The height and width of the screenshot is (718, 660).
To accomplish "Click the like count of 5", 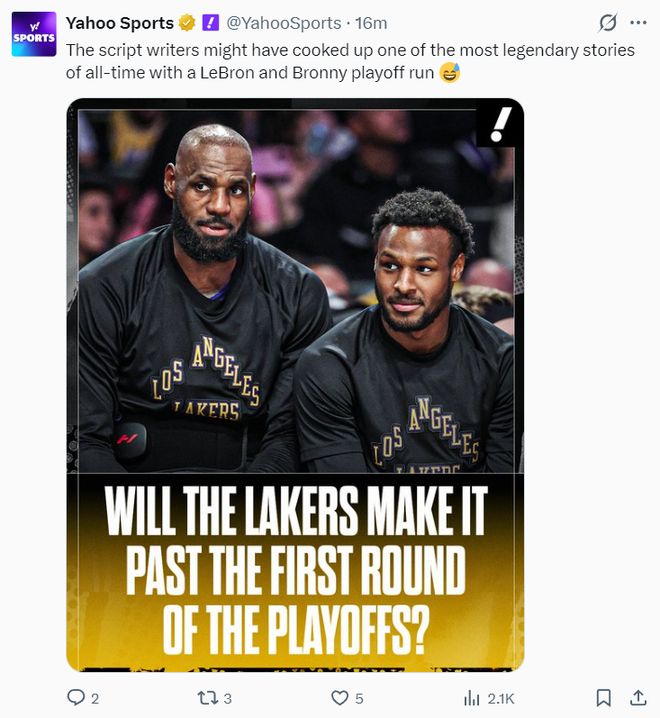I will coord(359,699).
